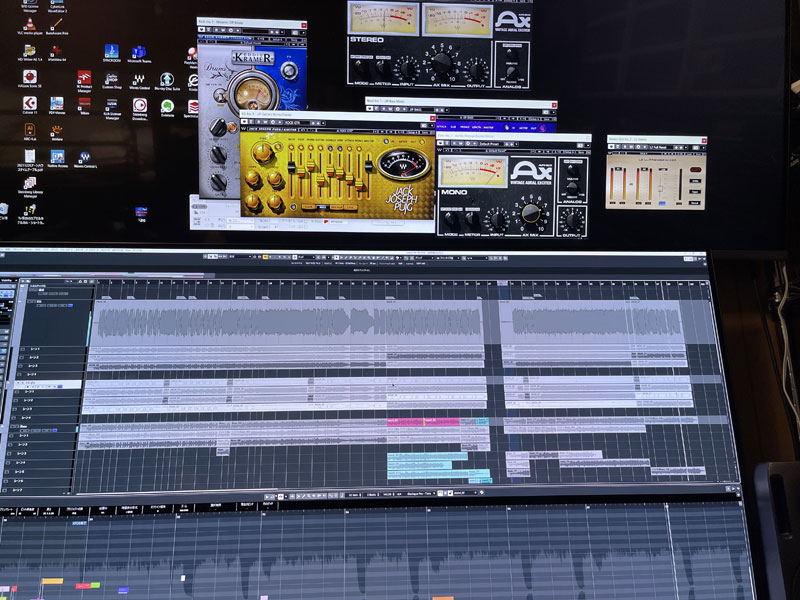The image size is (800, 600).
Task: Launch the Custom Shop desktop icon
Action: point(112,81)
